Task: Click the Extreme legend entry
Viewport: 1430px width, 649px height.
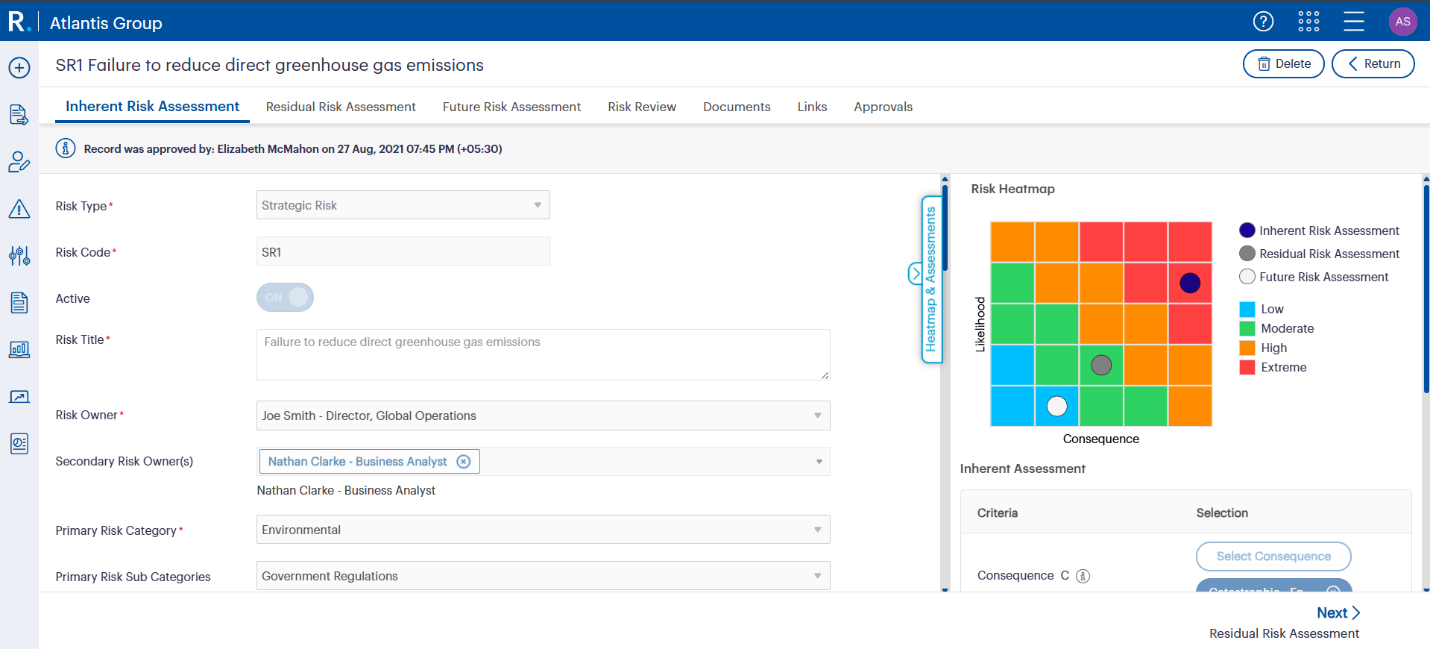Action: point(1273,367)
